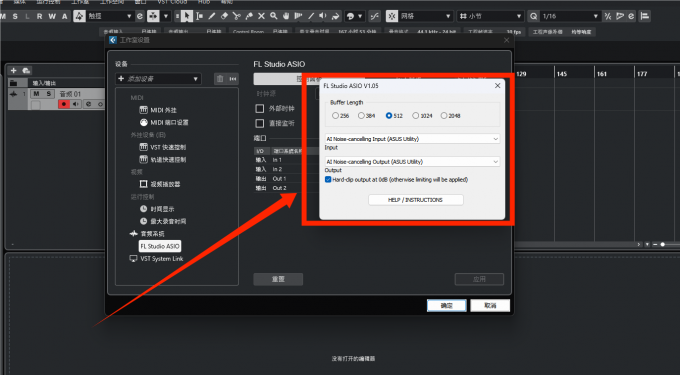Open the grid type 小节 dropdown
680x375 pixels.
tap(490, 16)
